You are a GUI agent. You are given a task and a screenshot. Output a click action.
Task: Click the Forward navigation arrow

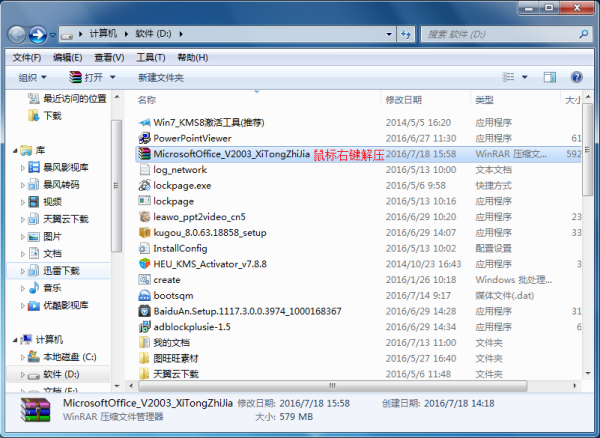(38, 34)
